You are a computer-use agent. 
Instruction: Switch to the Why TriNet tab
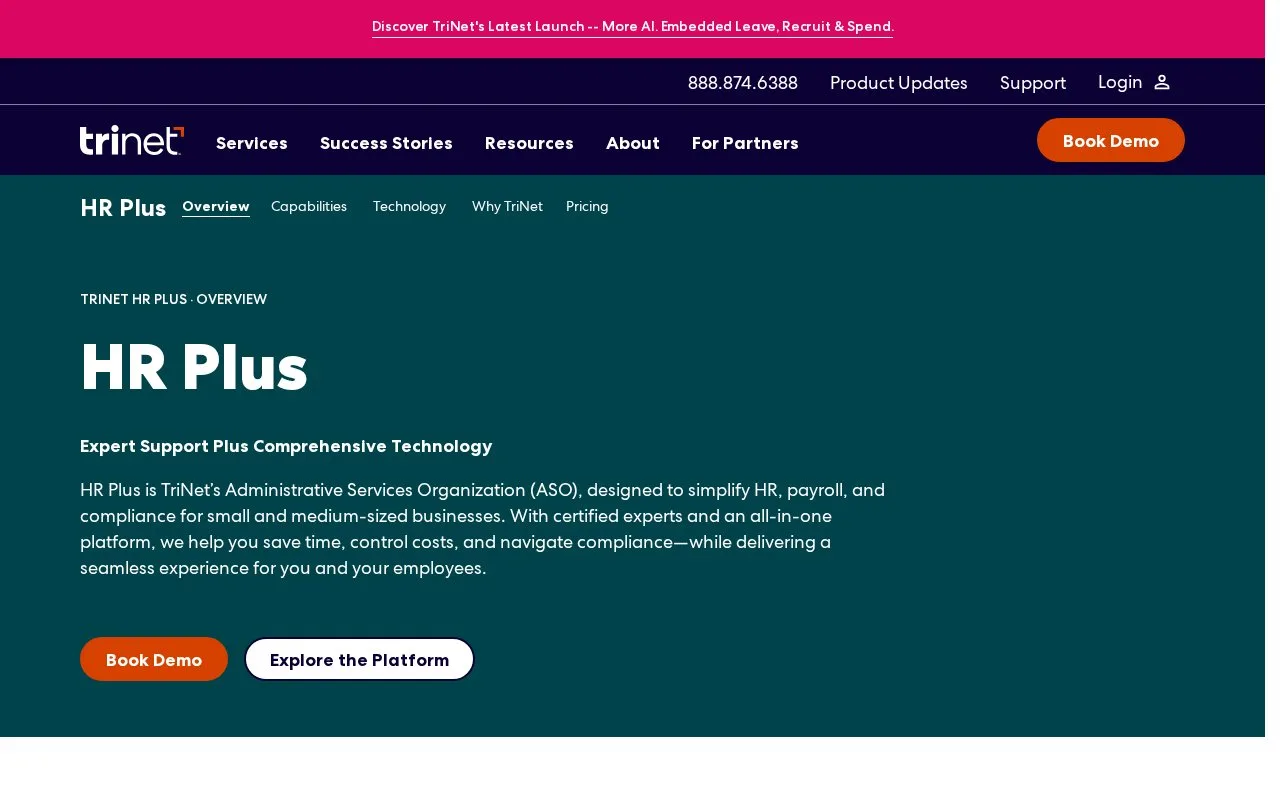pos(507,206)
